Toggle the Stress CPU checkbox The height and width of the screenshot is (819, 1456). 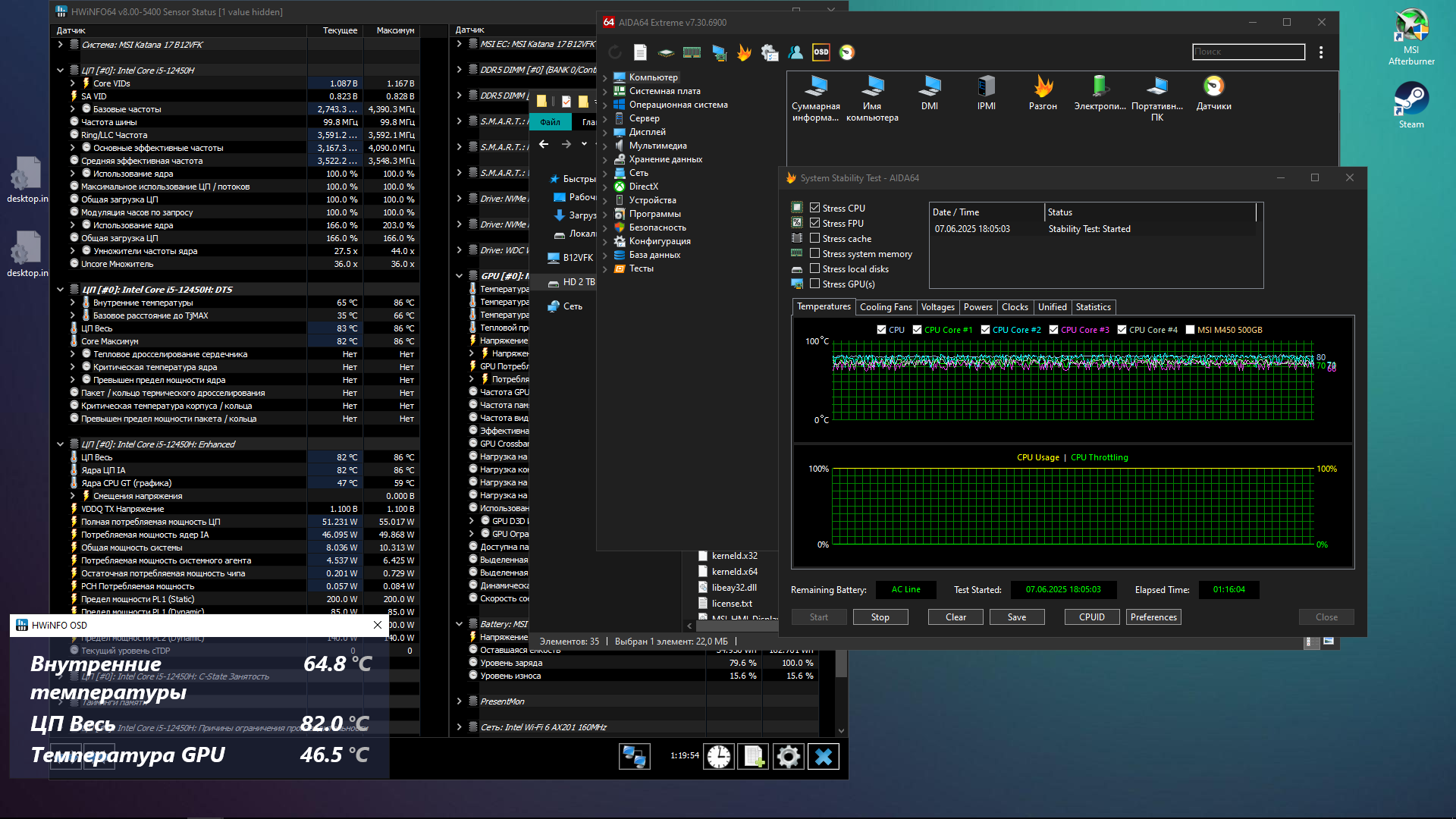(814, 208)
